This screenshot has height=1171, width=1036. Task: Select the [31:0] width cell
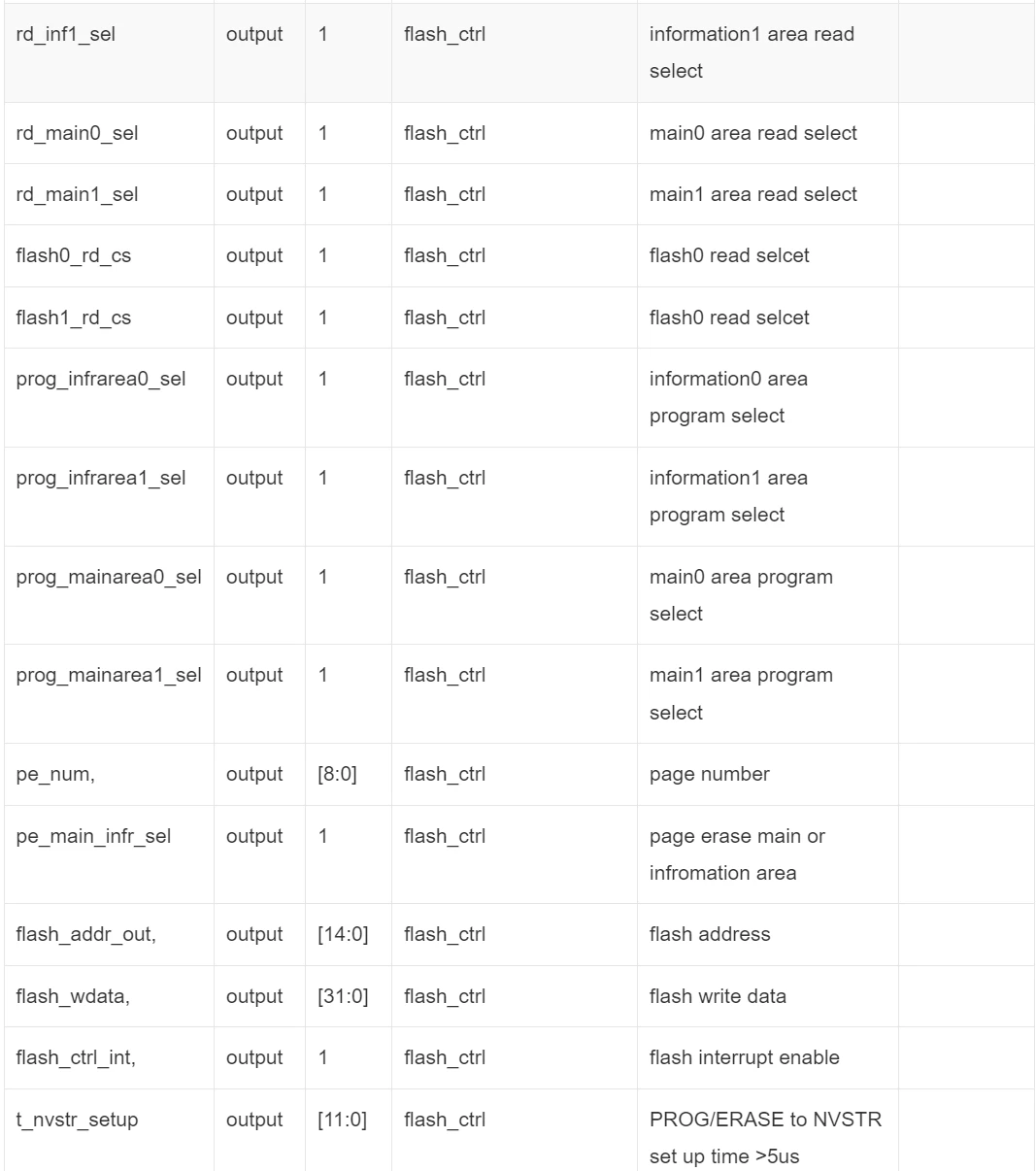tap(343, 996)
